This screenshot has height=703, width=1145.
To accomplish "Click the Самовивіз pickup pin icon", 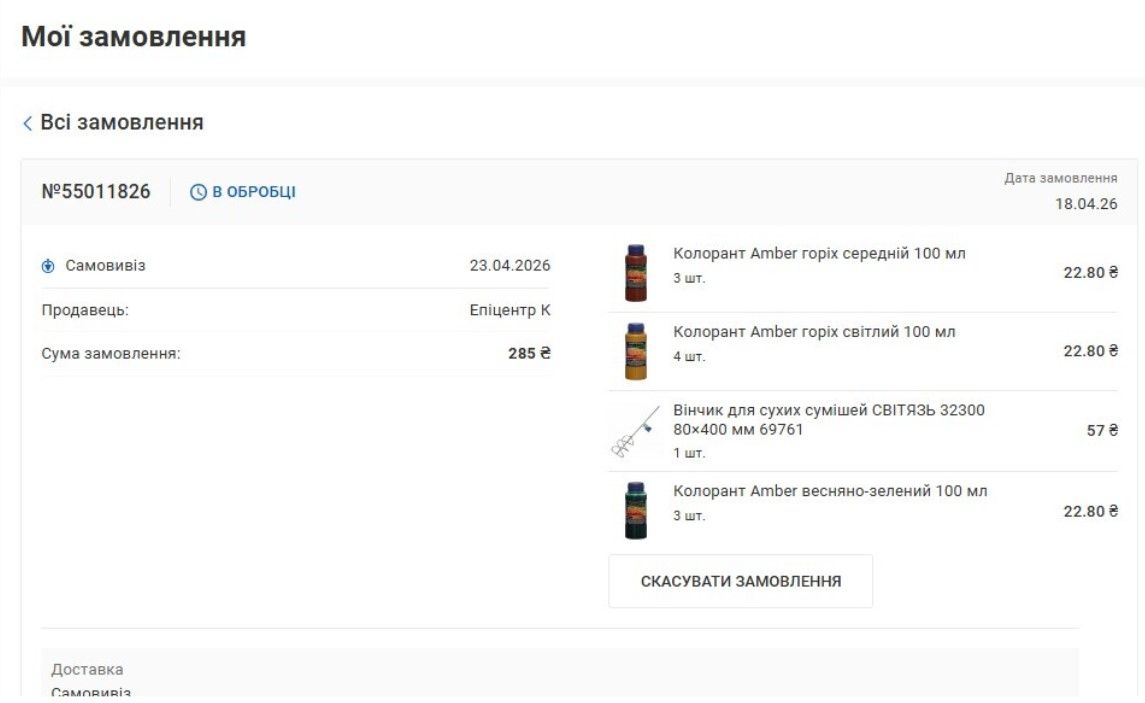I will pyautogui.click(x=48, y=266).
